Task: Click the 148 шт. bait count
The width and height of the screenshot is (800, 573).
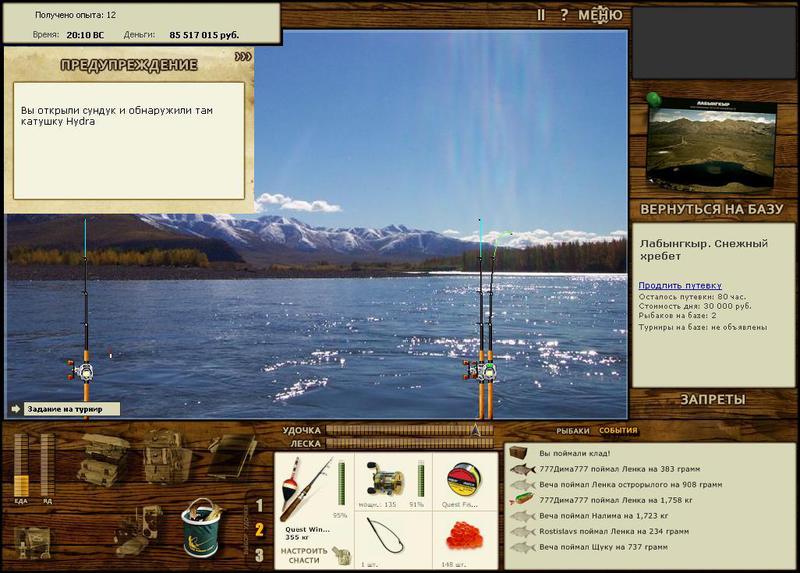Action: 454,564
